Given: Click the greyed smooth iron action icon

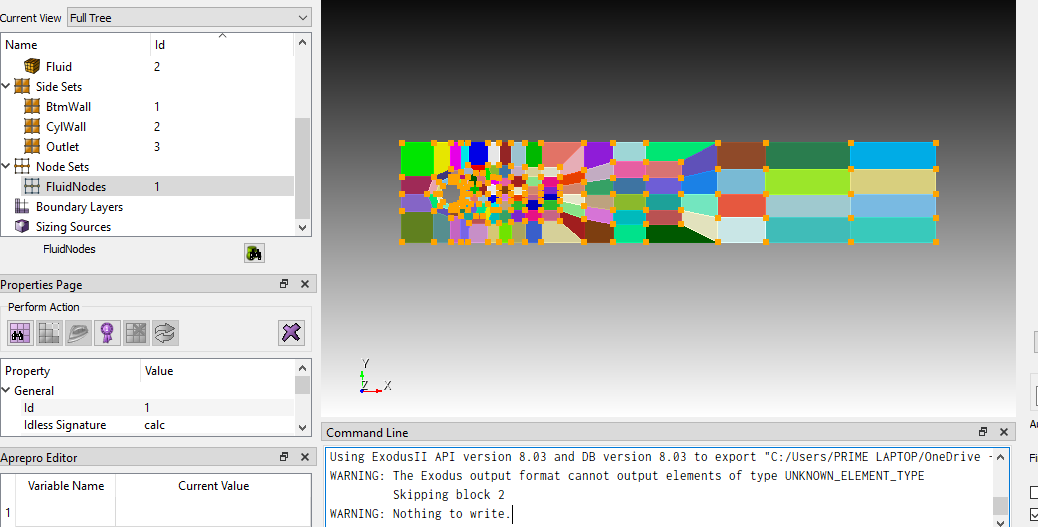Looking at the screenshot, I should point(78,332).
